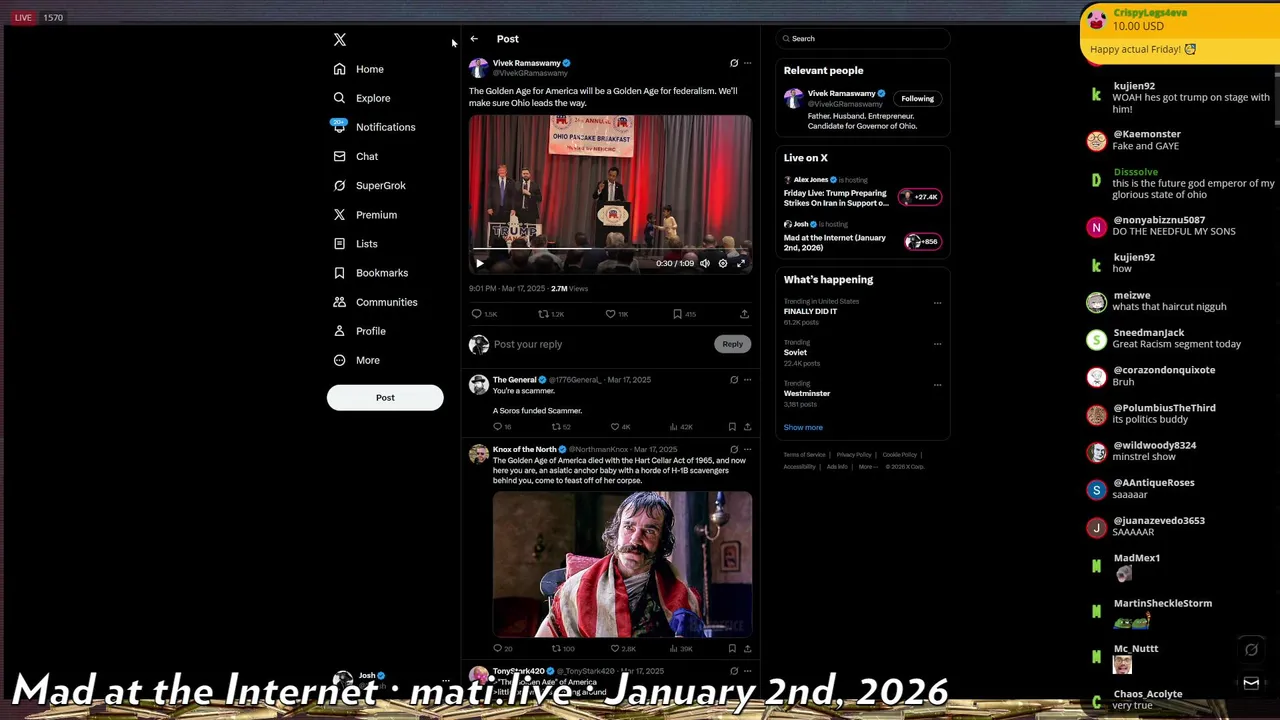Viewport: 1280px width, 720px height.
Task: Repost Vivek's post
Action: click(543, 314)
